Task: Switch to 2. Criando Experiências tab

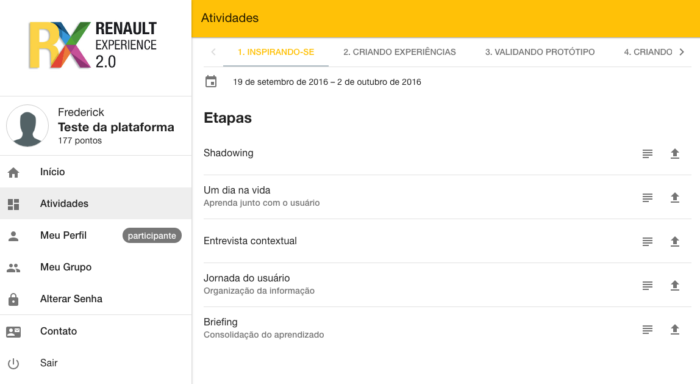Action: click(400, 52)
